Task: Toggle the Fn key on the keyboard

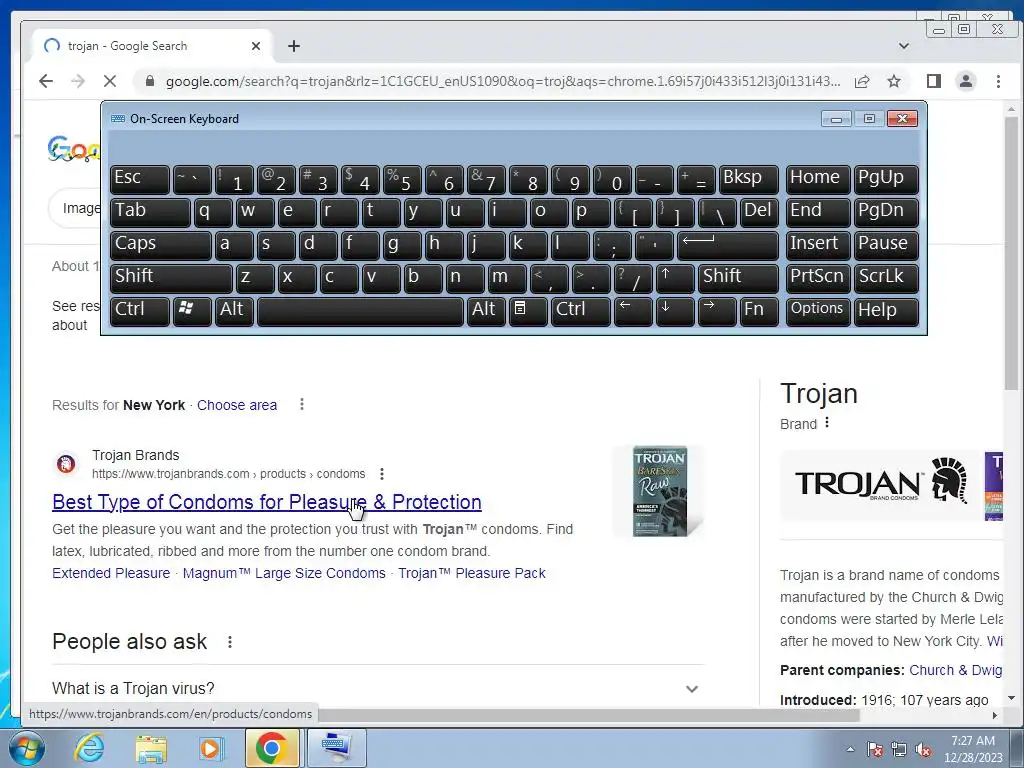Action: click(x=759, y=311)
